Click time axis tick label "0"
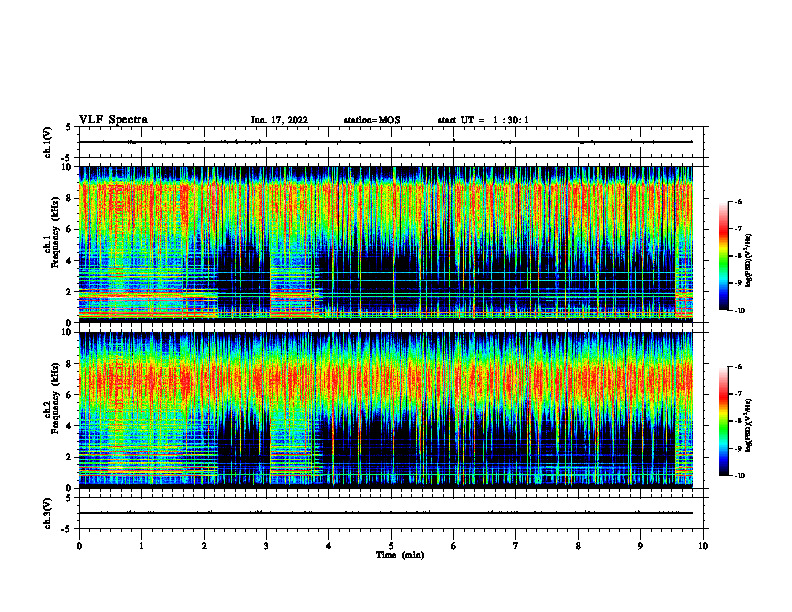The width and height of the screenshot is (792, 612). pyautogui.click(x=79, y=546)
